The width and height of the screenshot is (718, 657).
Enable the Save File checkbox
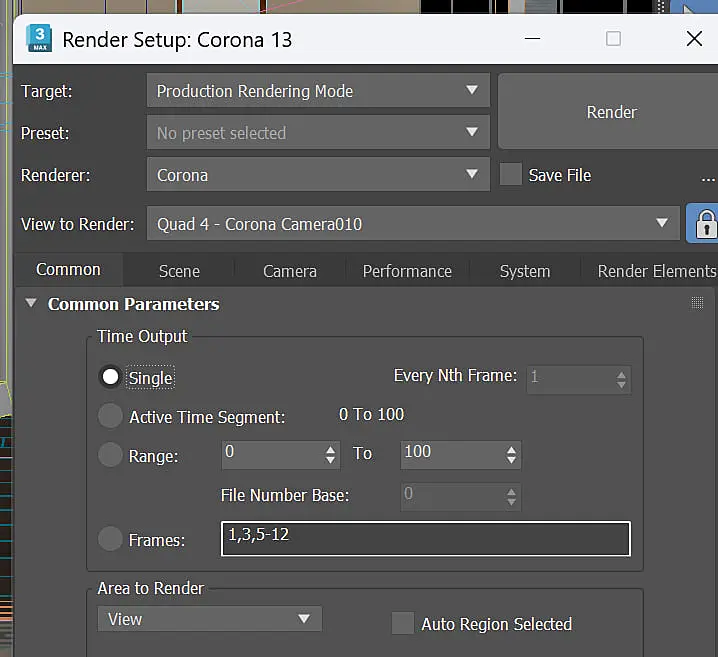(x=511, y=174)
